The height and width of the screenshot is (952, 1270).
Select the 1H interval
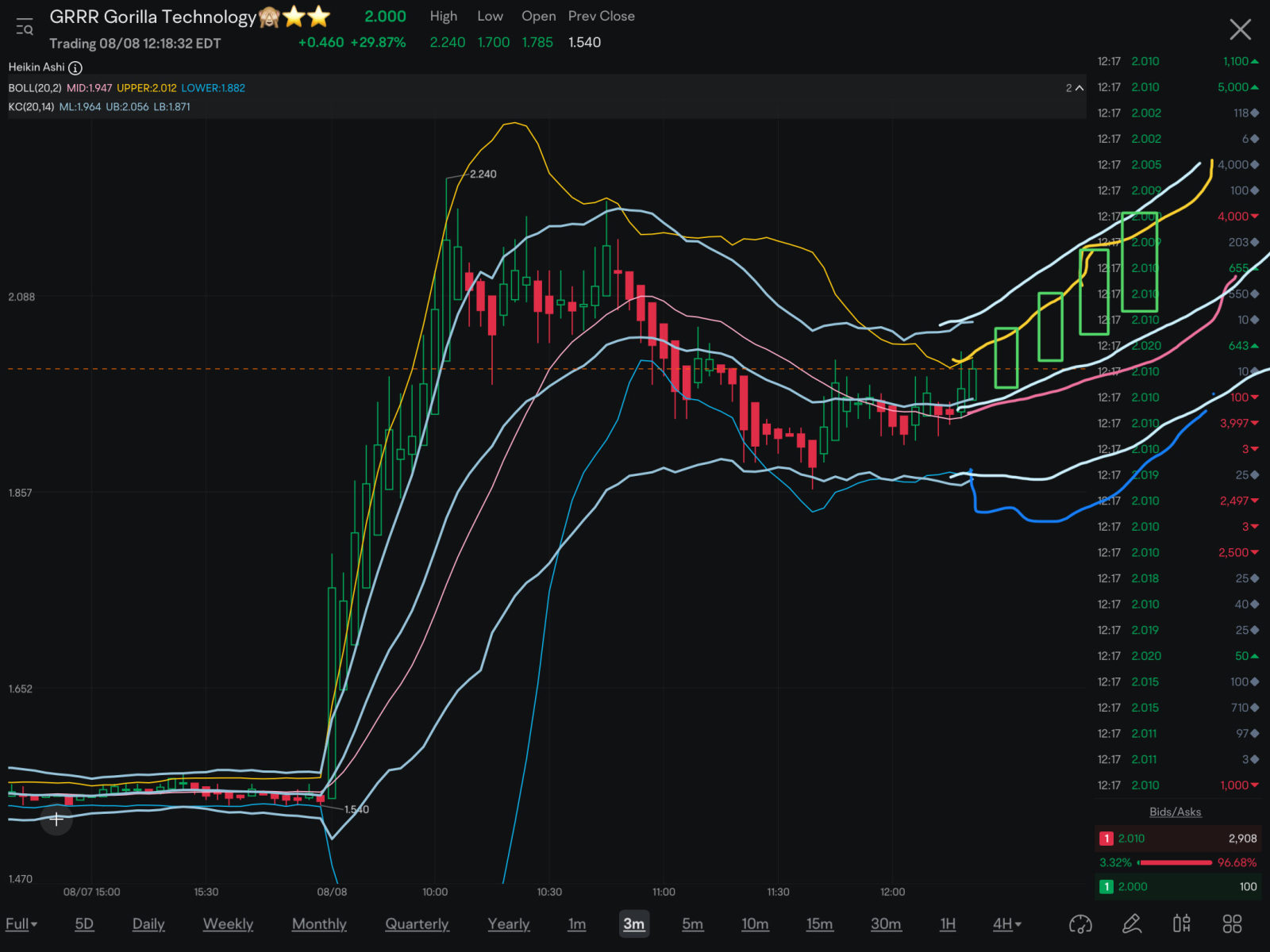[948, 923]
